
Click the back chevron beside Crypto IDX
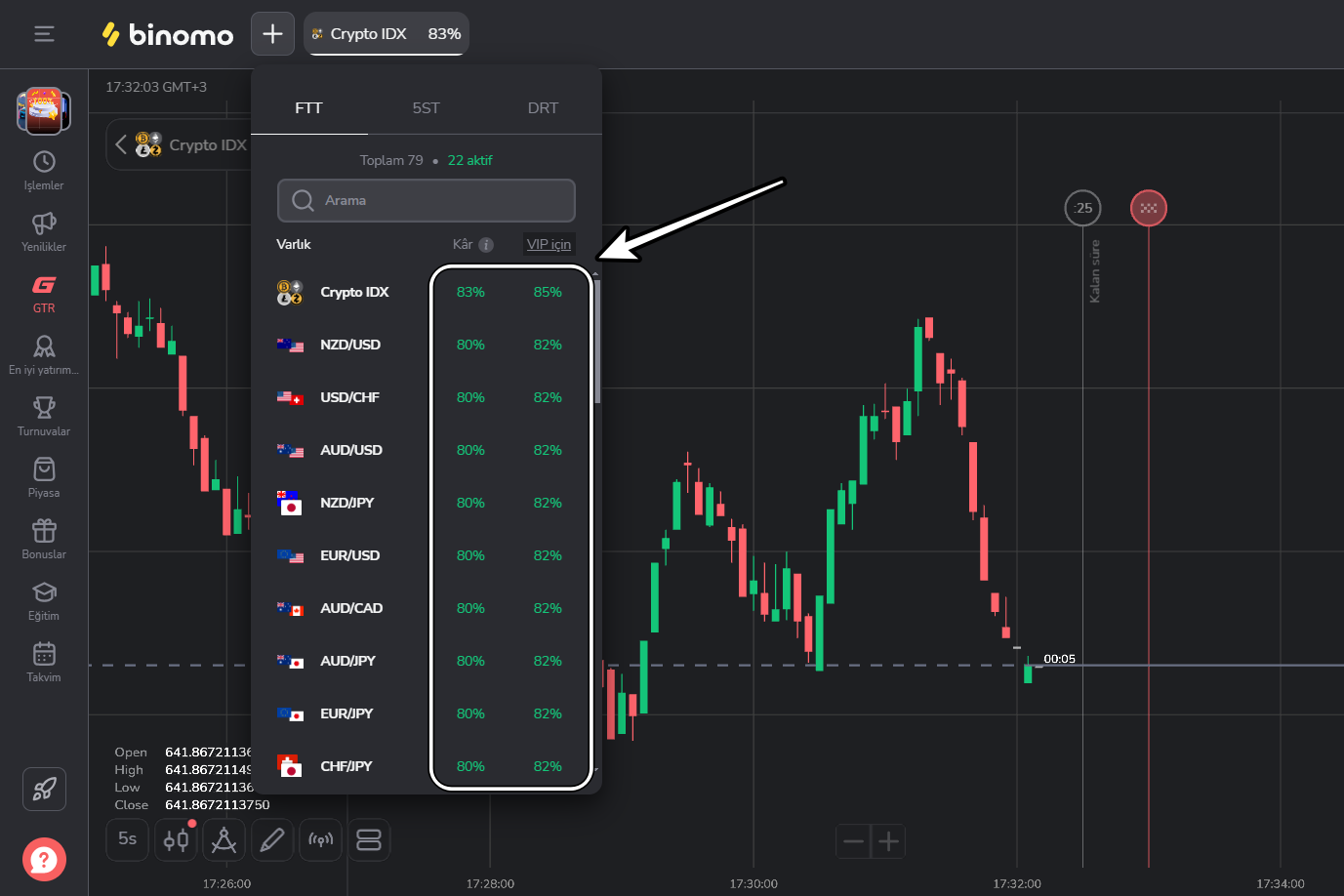tap(121, 145)
